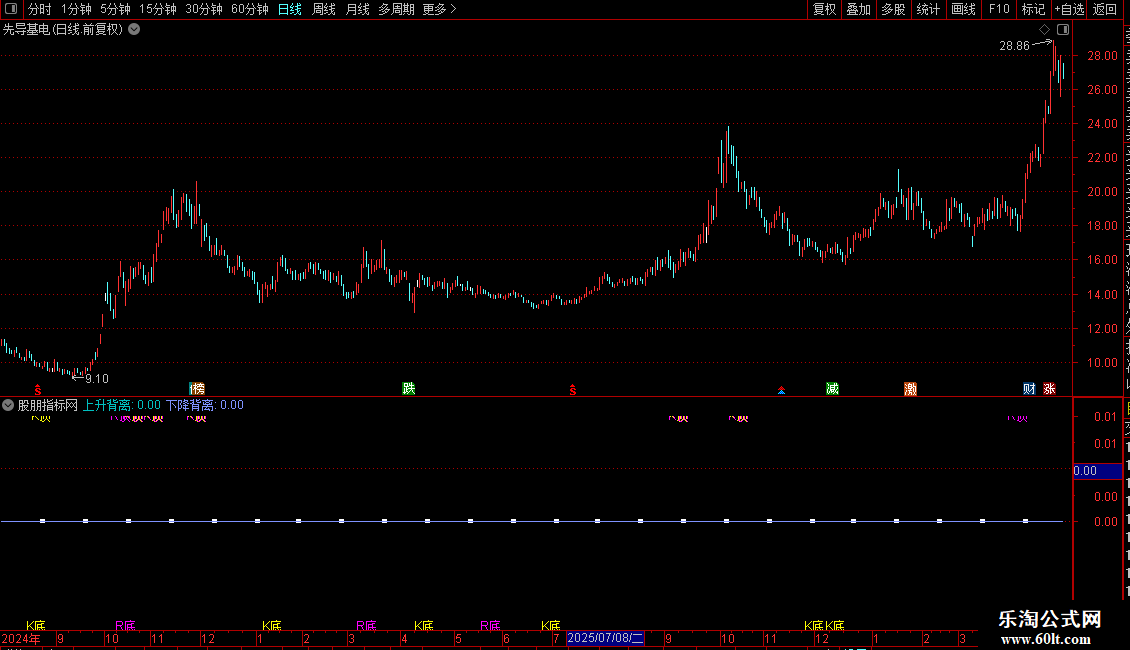This screenshot has height=650, width=1130.
Task: Switch to 60分钟 period
Action: pos(249,9)
